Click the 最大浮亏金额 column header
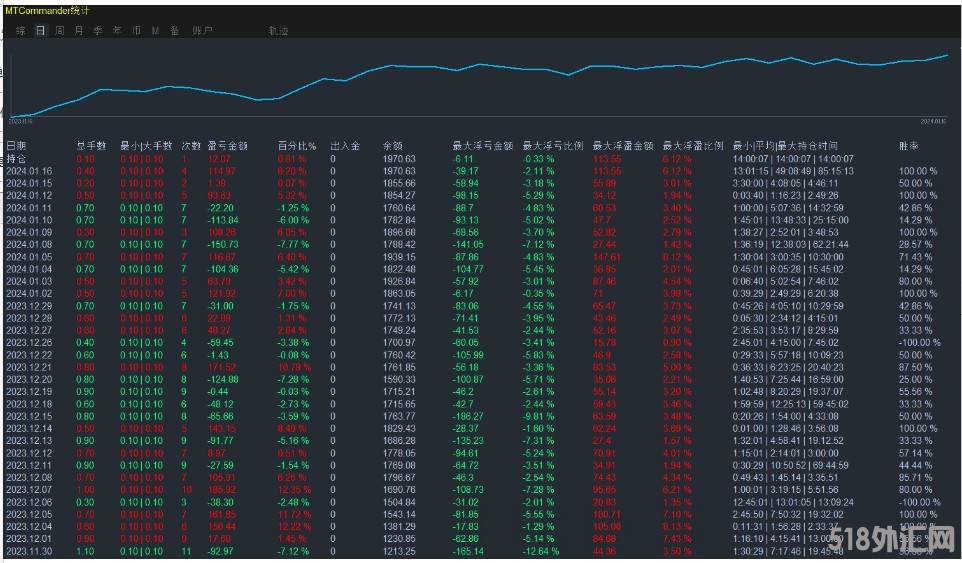This screenshot has width=962, height=563. point(483,146)
